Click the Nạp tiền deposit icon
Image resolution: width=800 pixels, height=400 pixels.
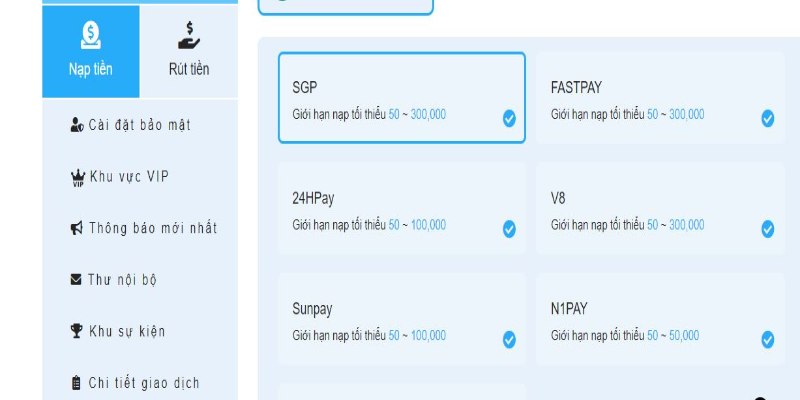point(90,35)
